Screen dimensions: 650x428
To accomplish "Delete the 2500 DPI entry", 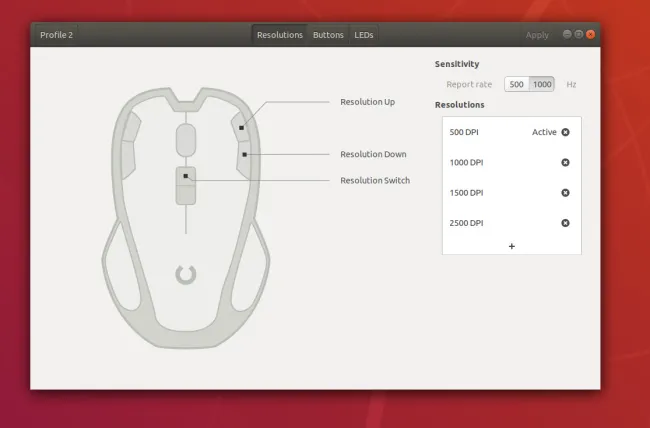I will click(x=565, y=223).
